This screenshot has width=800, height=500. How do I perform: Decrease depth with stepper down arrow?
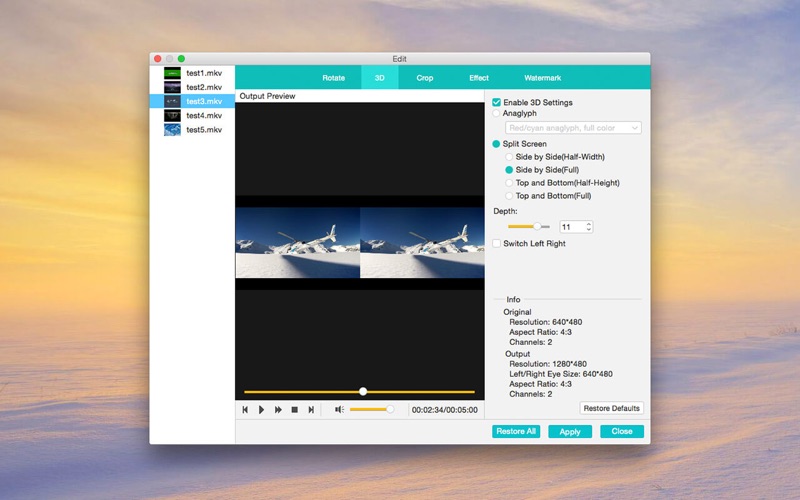click(589, 230)
